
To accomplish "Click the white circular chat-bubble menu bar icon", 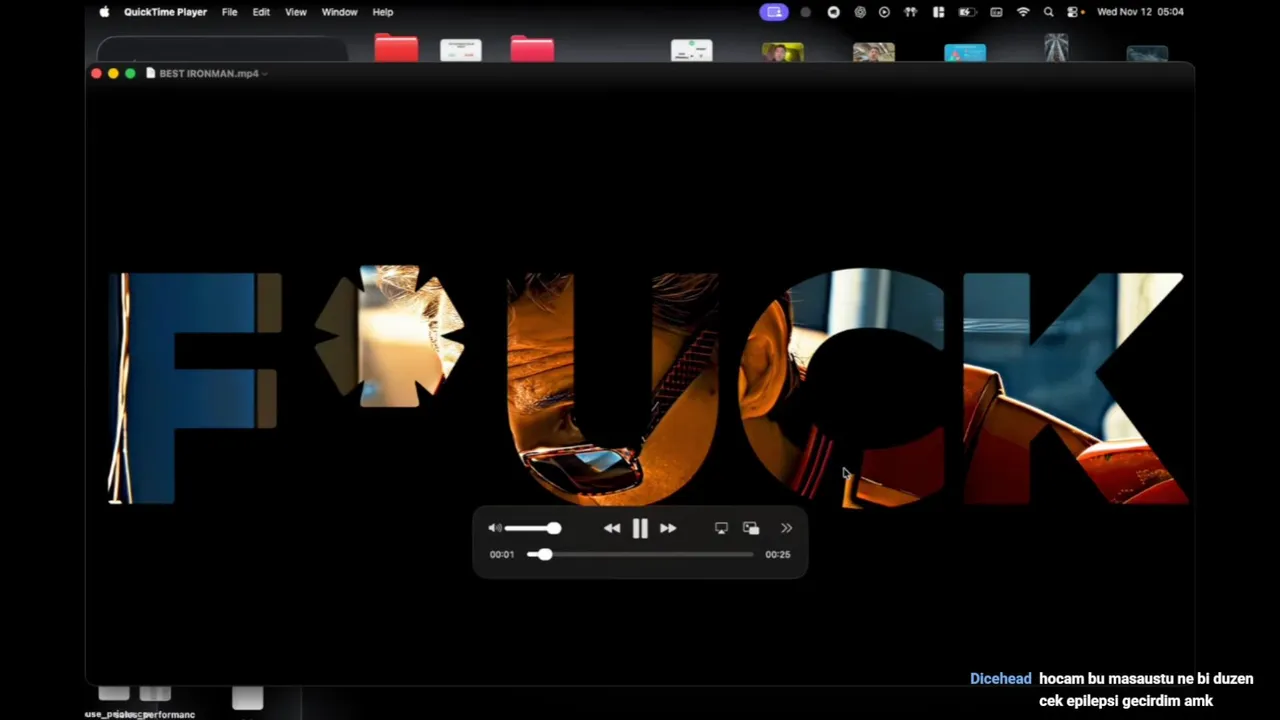I will click(x=833, y=12).
